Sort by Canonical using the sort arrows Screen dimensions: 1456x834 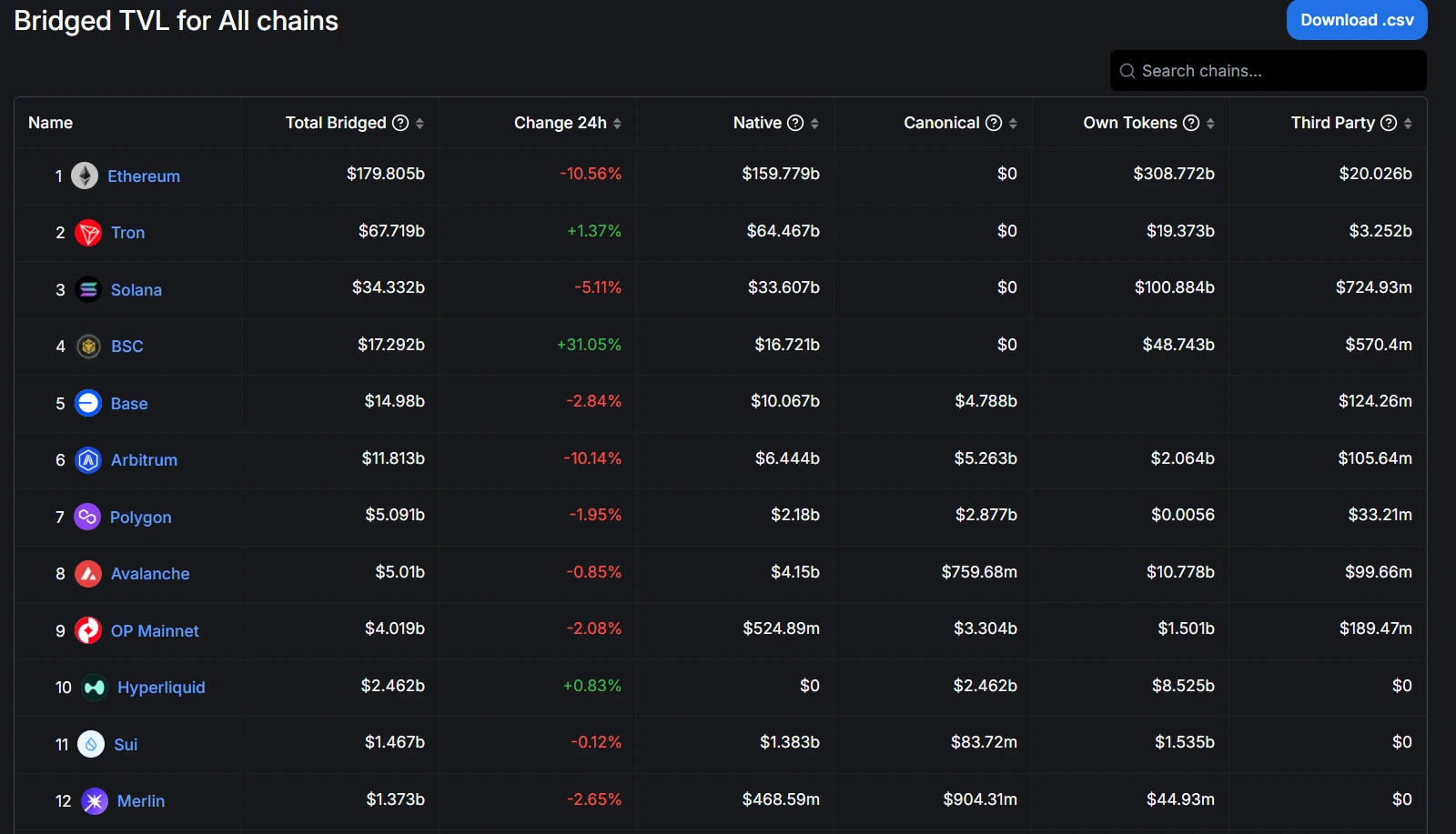point(1013,124)
